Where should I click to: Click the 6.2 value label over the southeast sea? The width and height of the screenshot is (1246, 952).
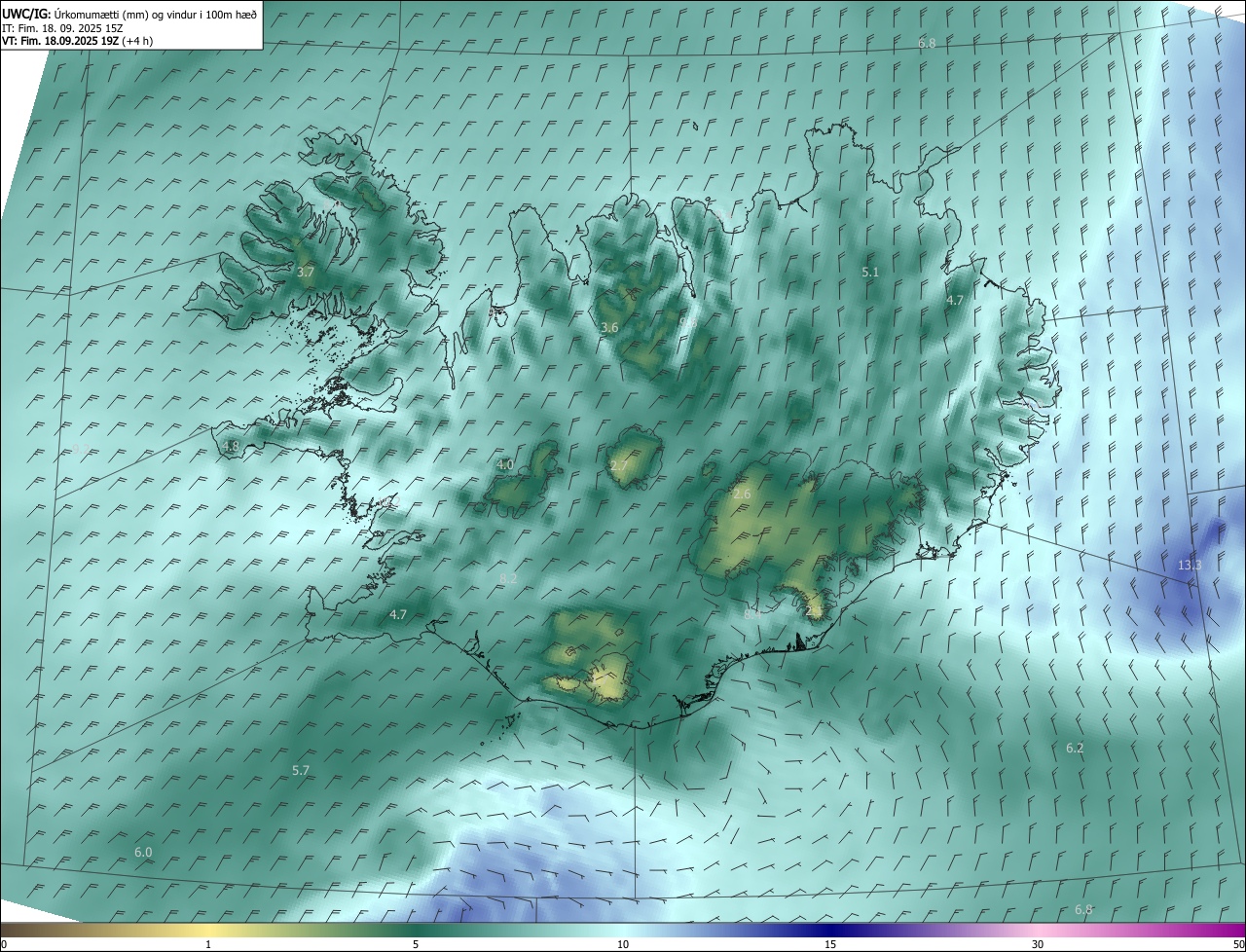tap(1075, 749)
